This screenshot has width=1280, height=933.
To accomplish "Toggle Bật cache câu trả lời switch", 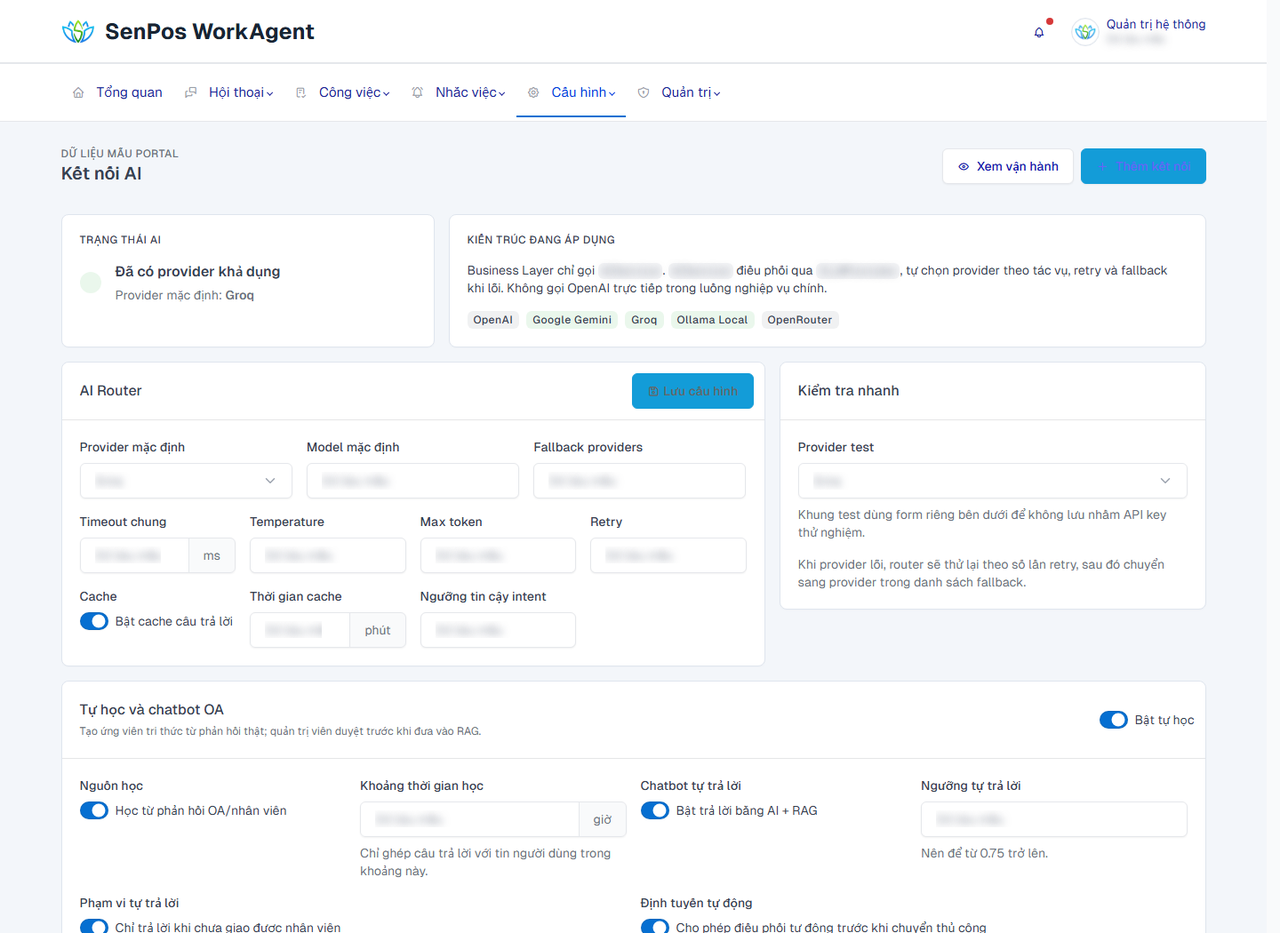I will 94,621.
